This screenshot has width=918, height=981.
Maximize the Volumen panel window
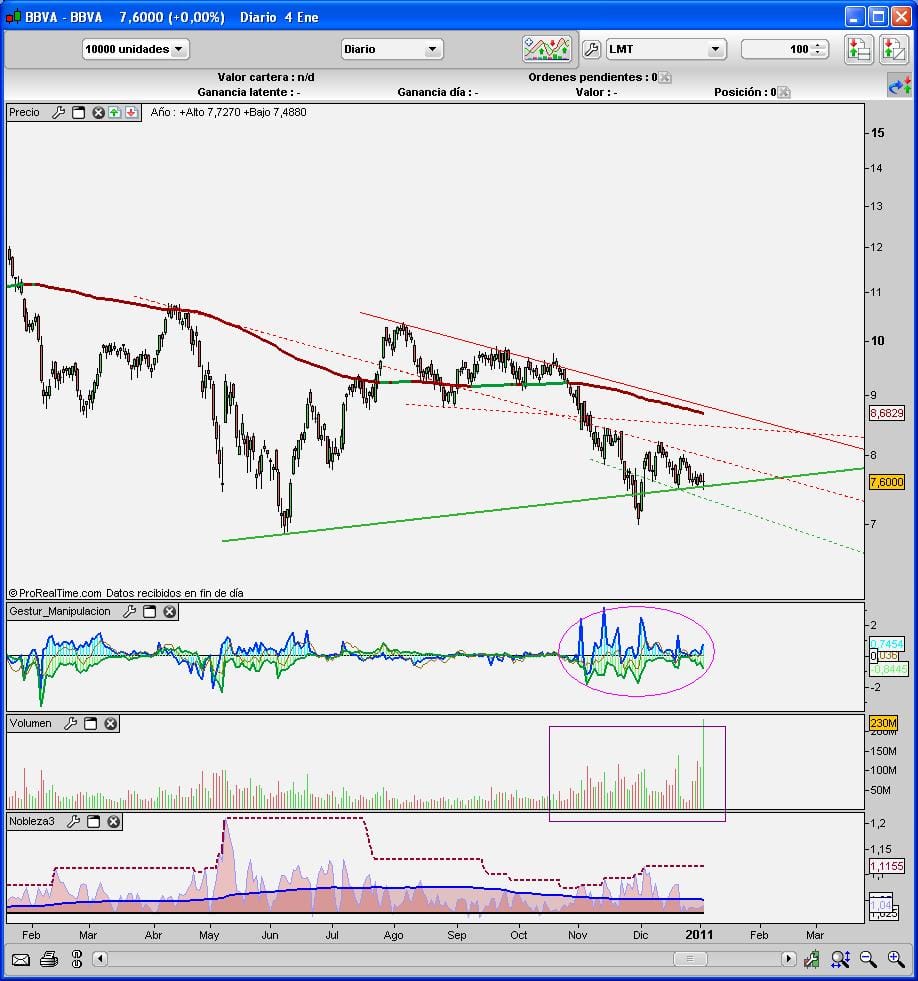[x=90, y=723]
